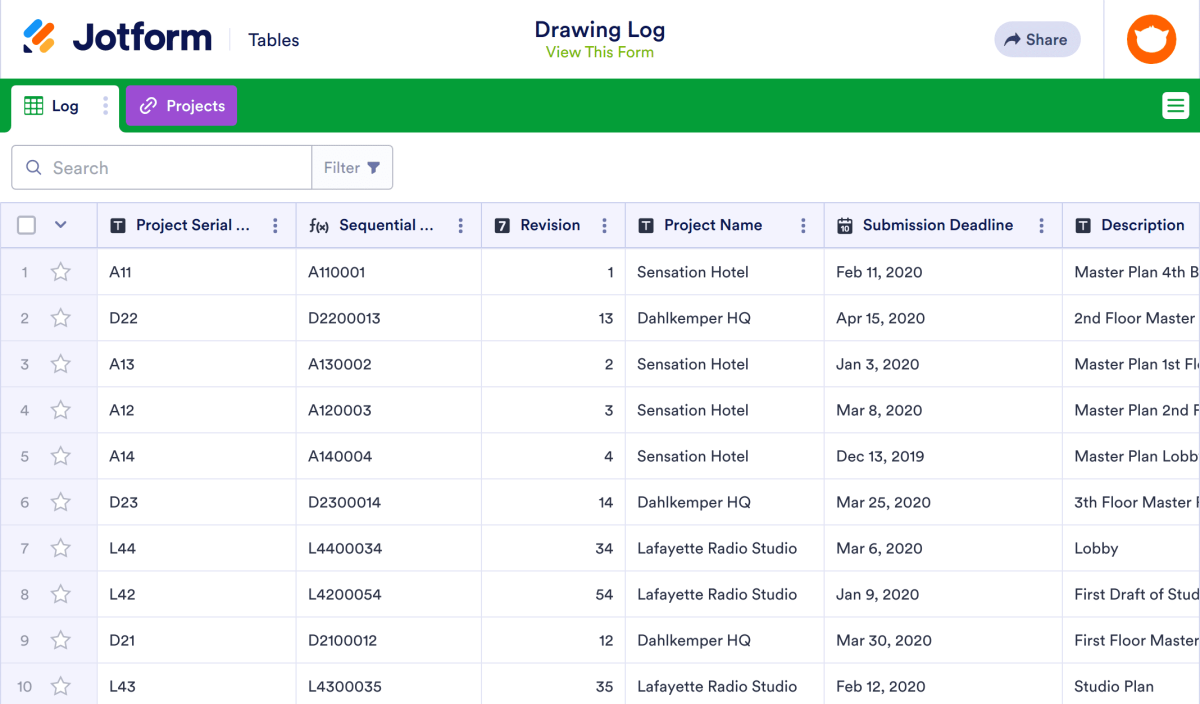
Task: Star the Sensation Hotel row A11
Action: (x=60, y=271)
